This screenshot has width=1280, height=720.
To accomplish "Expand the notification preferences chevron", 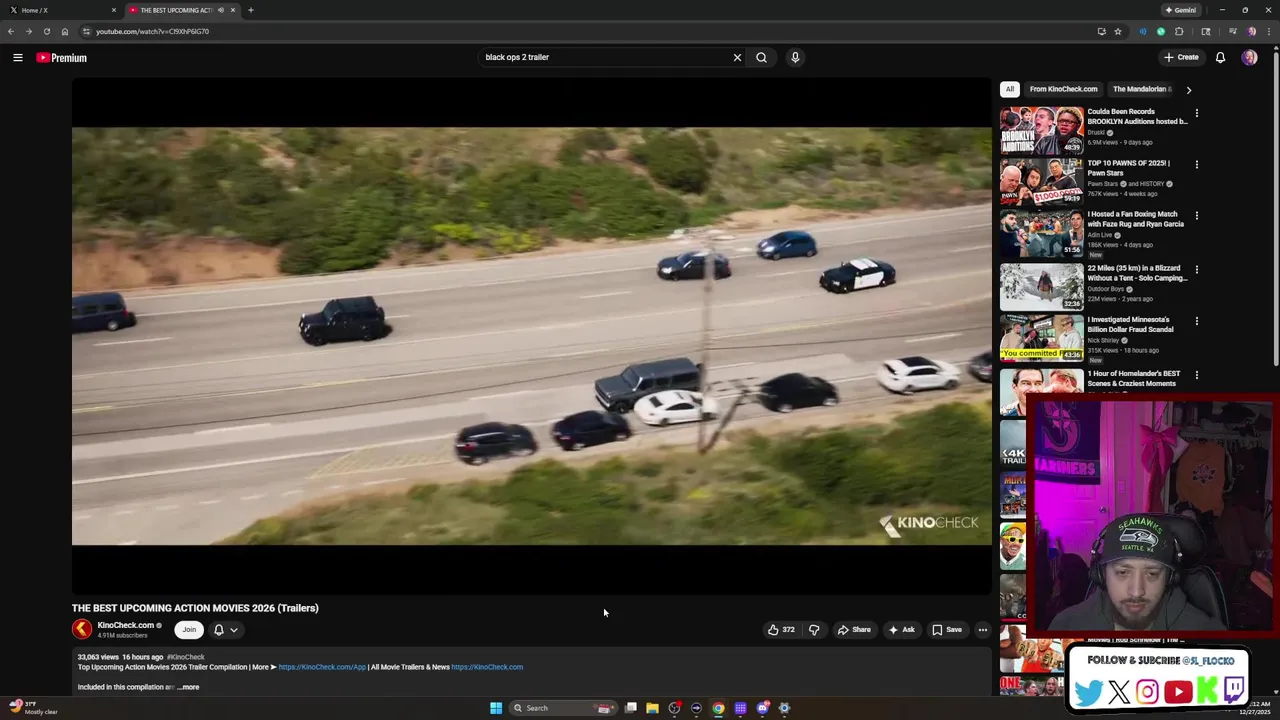I will [x=234, y=630].
